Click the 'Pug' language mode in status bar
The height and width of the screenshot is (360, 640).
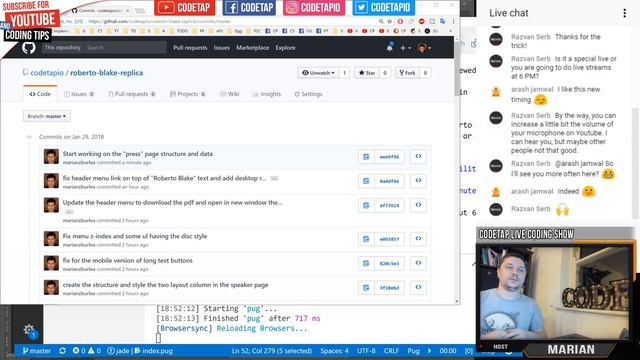coord(413,351)
